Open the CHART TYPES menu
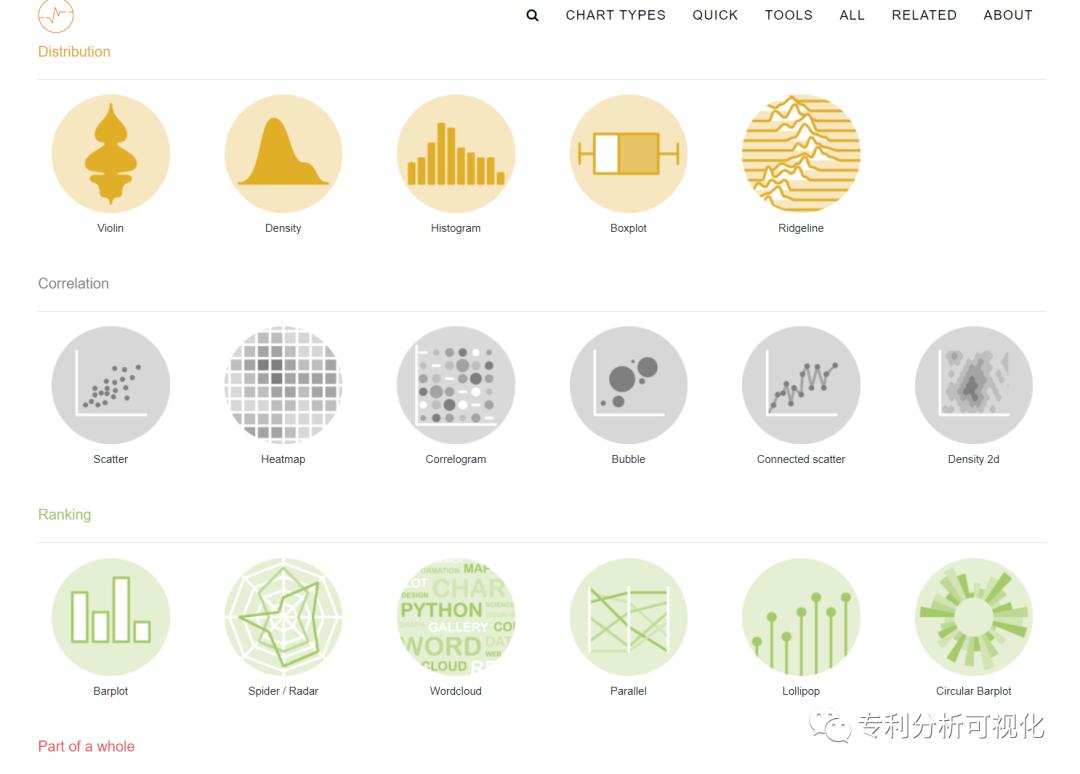 point(616,15)
